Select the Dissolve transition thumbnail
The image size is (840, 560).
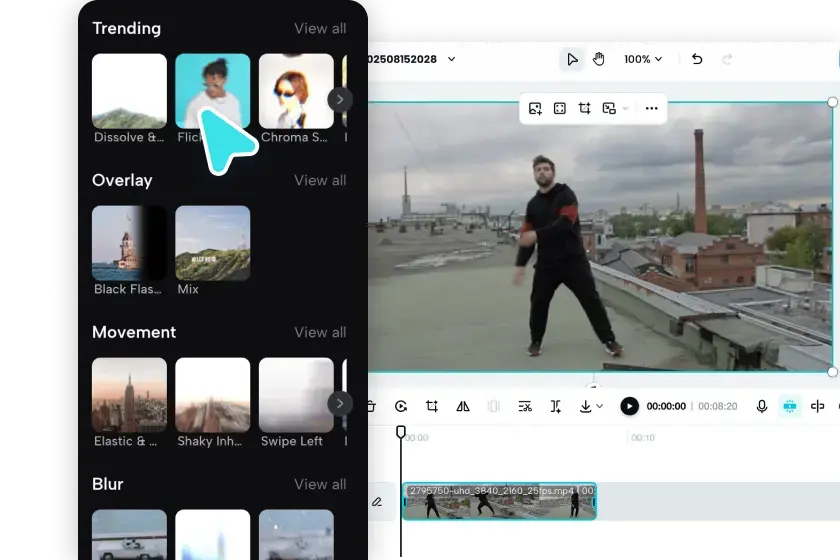pos(129,91)
